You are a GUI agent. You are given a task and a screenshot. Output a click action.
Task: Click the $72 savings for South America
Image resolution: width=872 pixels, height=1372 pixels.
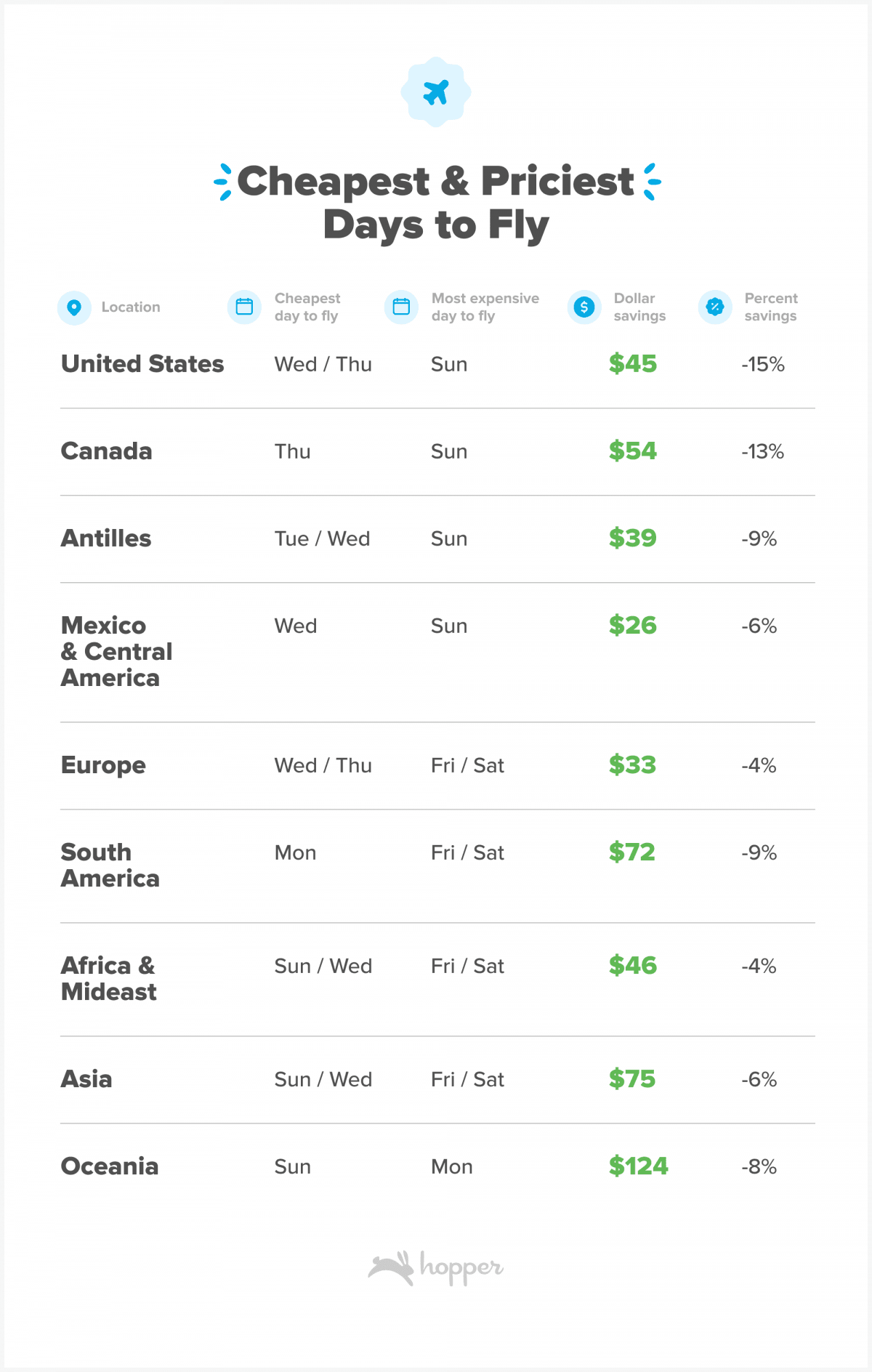632,852
